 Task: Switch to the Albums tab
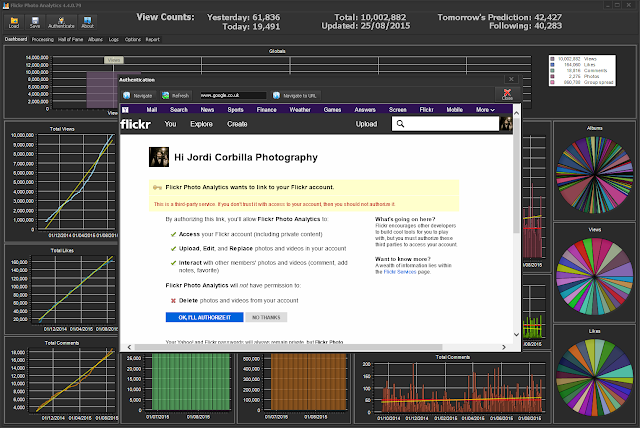(x=95, y=40)
